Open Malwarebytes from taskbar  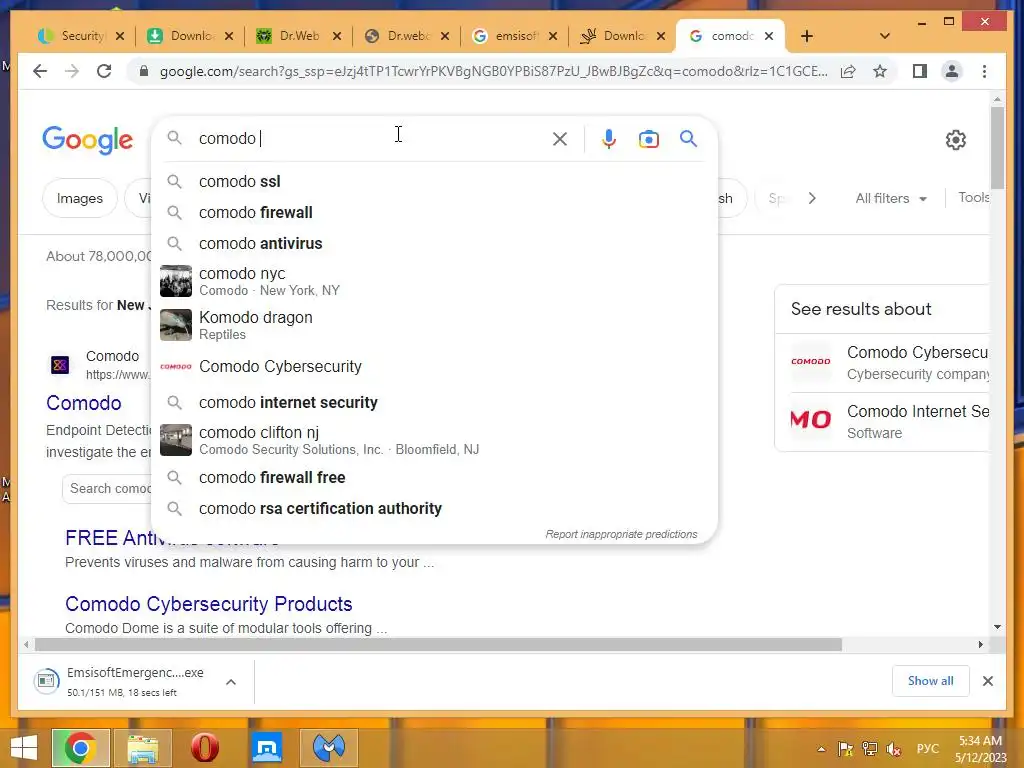pyautogui.click(x=329, y=748)
